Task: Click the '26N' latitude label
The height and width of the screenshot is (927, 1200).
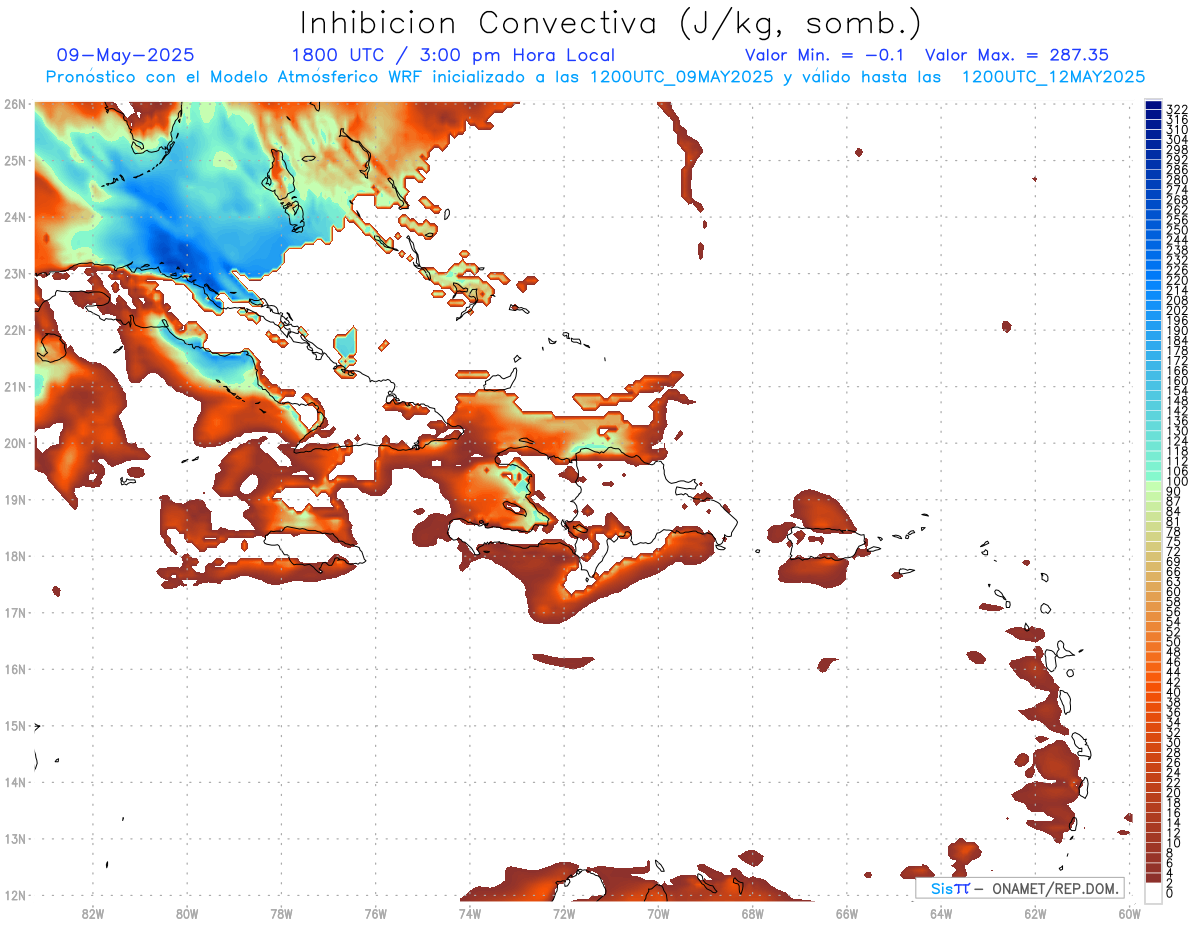Action: point(14,104)
